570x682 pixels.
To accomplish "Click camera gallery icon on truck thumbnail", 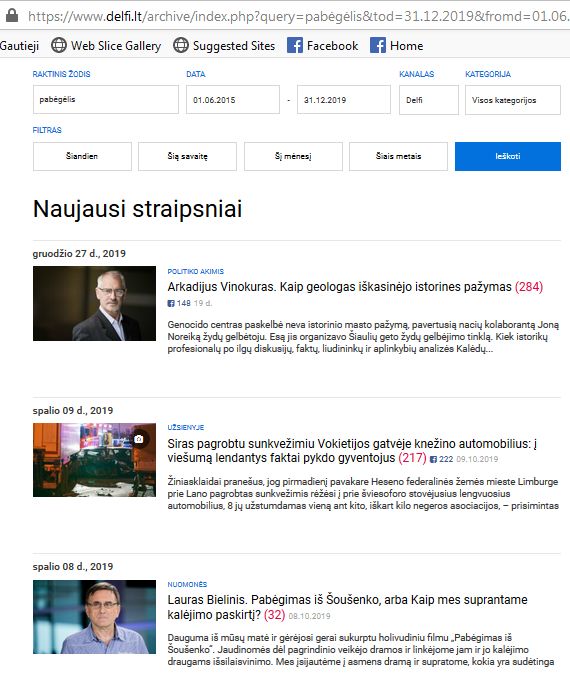I will pyautogui.click(x=139, y=439).
